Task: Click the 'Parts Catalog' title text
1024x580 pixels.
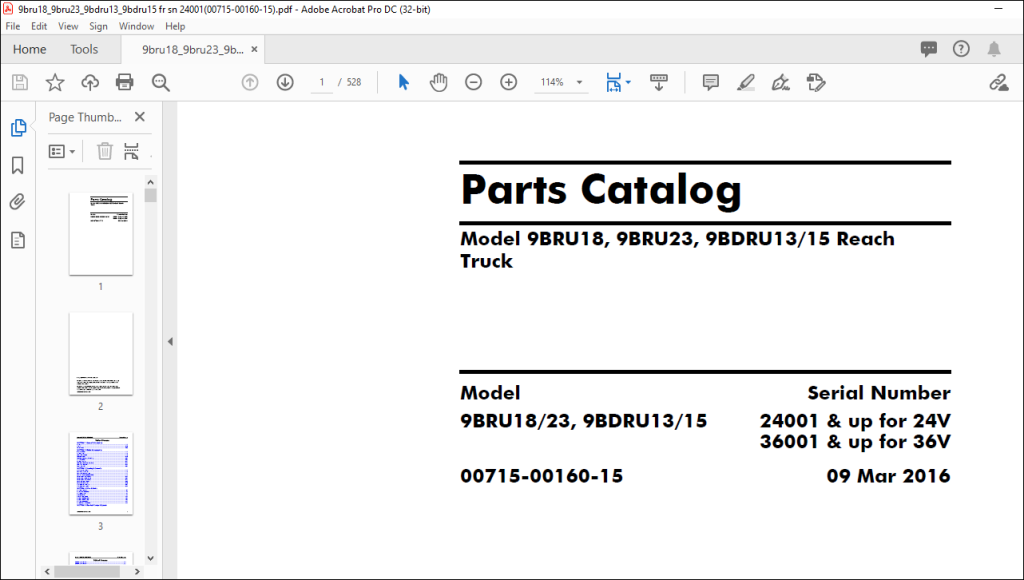Action: [x=601, y=191]
